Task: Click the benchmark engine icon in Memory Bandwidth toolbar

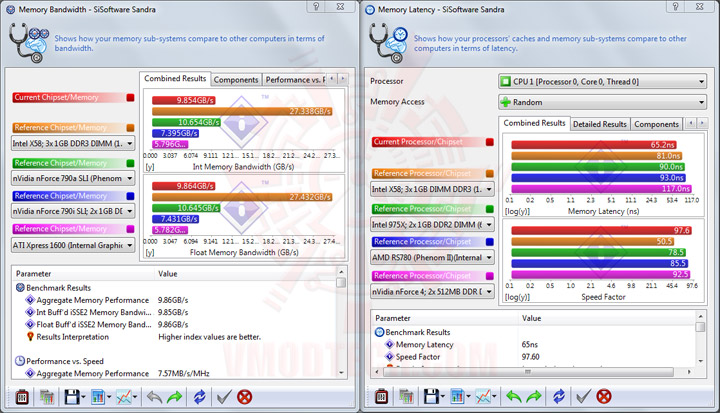Action: (22, 396)
